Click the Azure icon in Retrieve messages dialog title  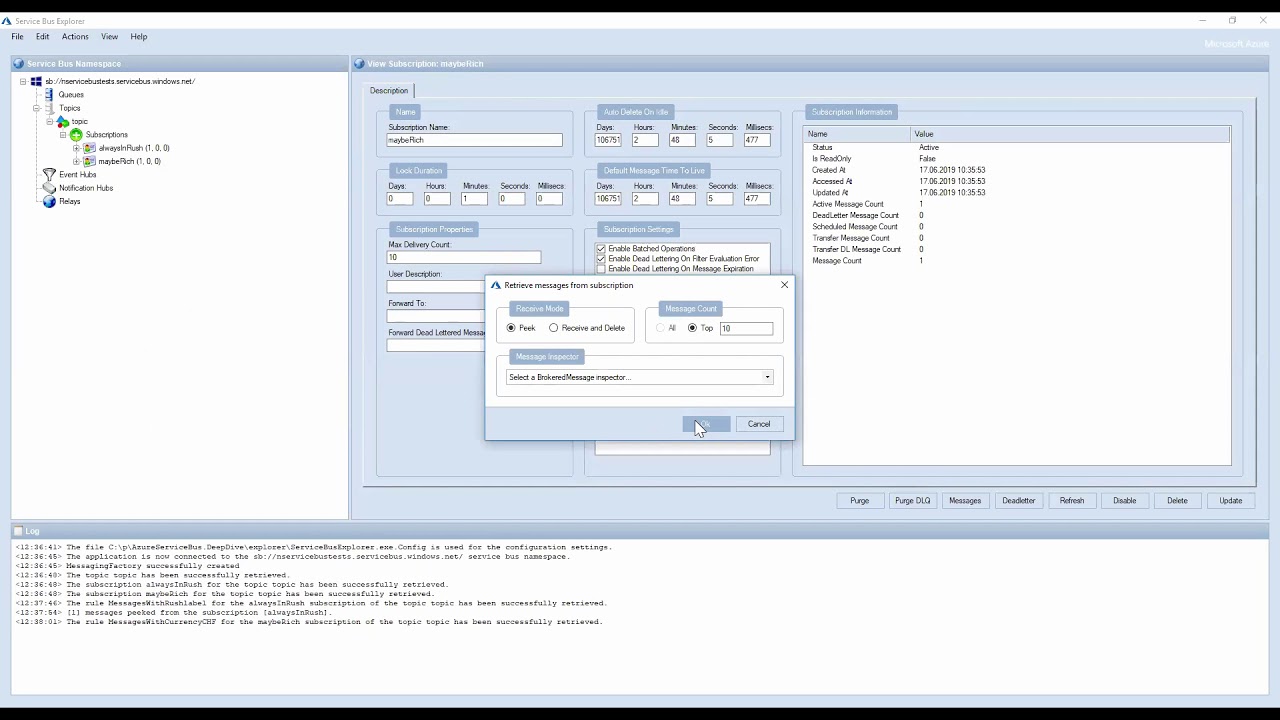point(496,285)
